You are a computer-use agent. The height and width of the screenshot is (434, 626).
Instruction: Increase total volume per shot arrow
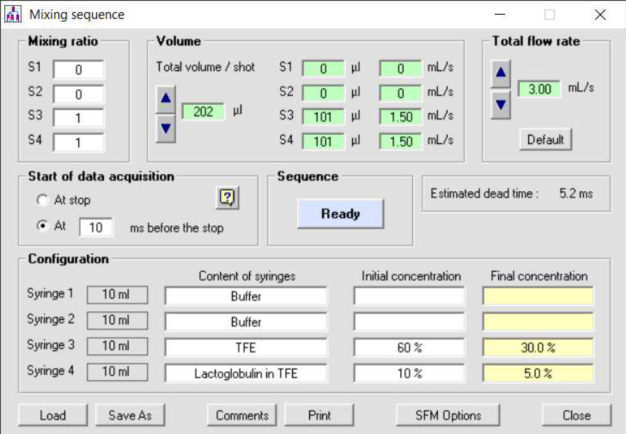click(x=166, y=98)
